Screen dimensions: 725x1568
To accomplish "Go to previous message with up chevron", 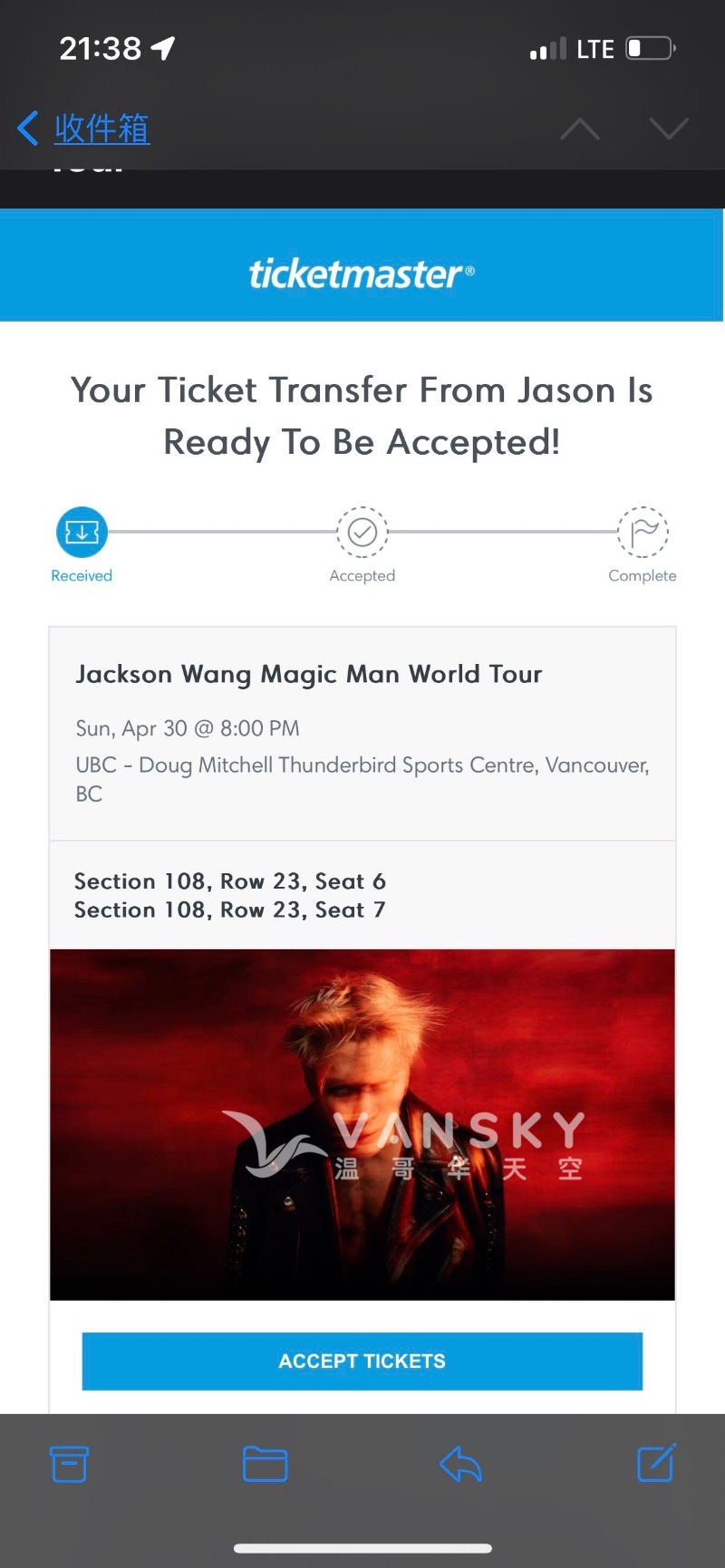I will pos(580,130).
